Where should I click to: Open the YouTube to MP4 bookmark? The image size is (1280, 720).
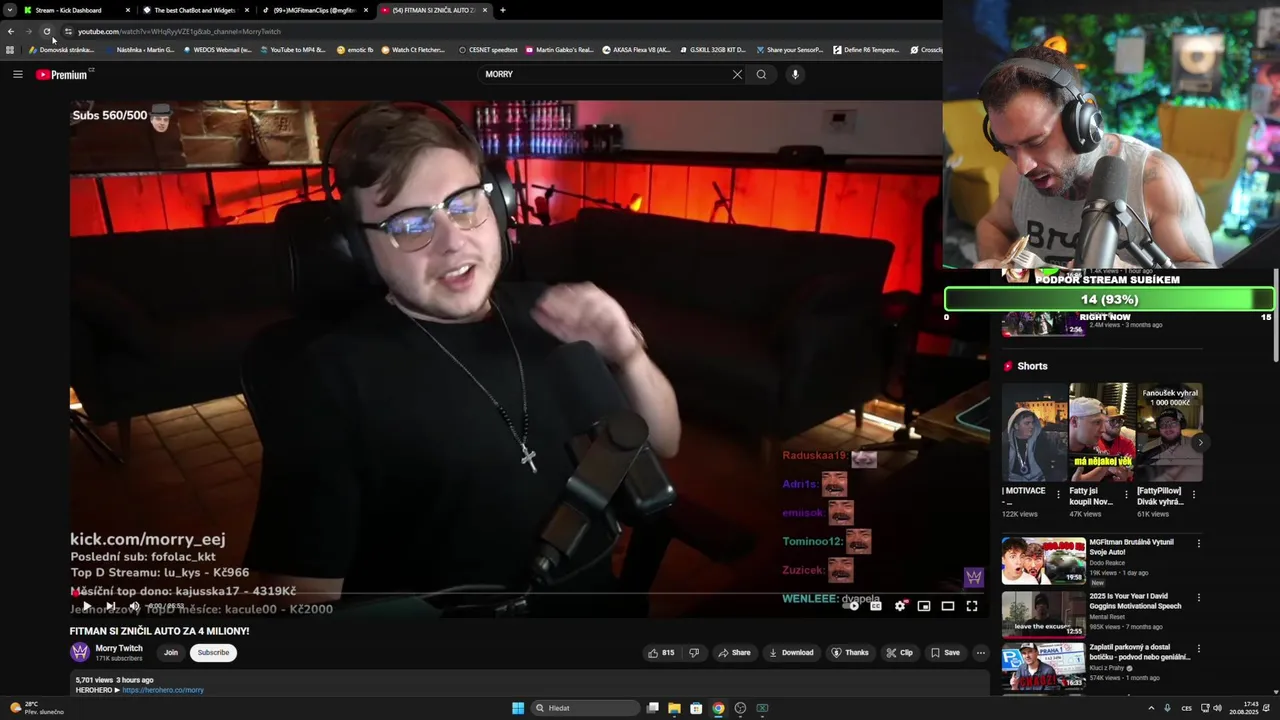pos(292,49)
